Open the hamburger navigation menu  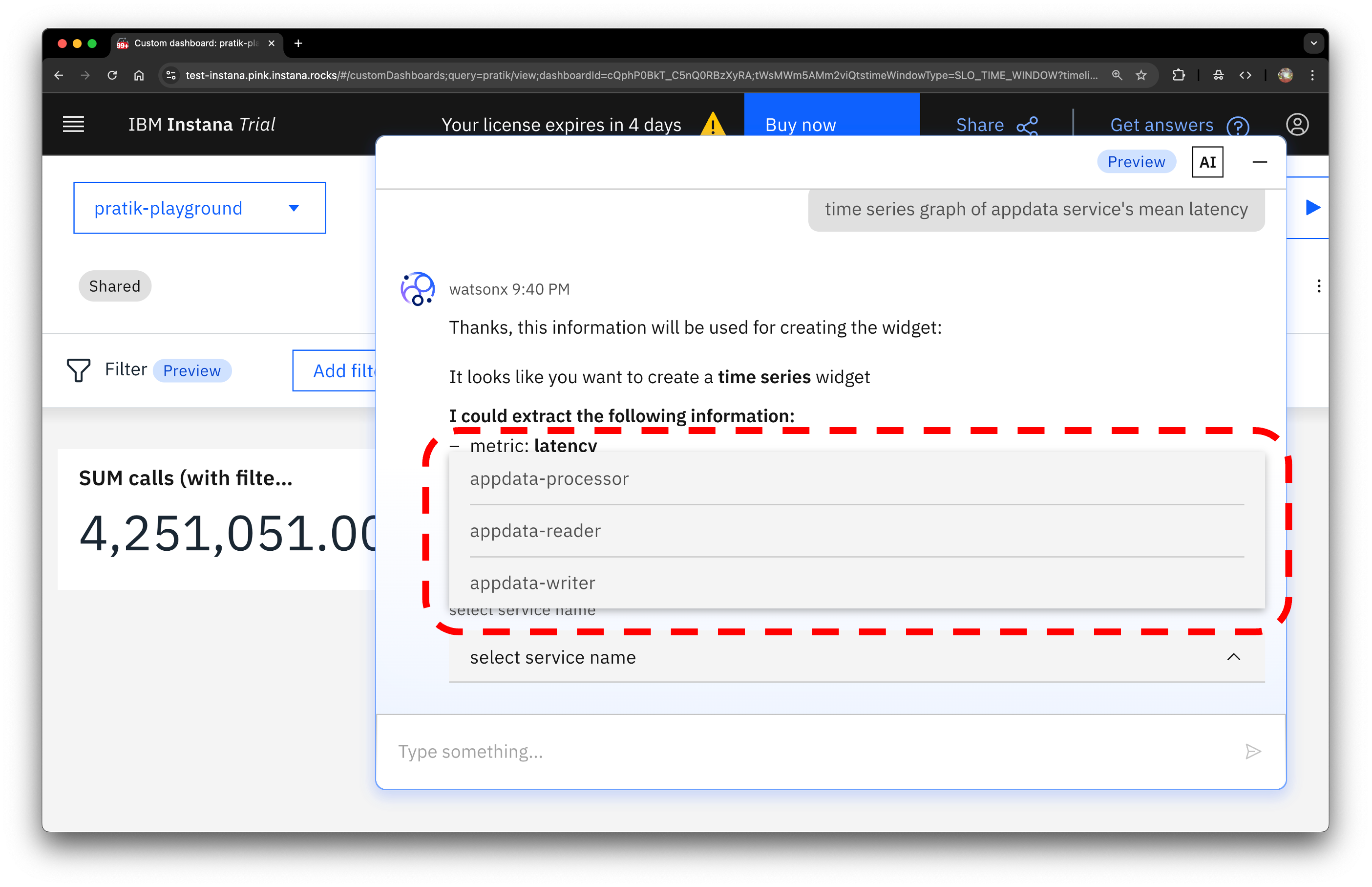[x=73, y=125]
